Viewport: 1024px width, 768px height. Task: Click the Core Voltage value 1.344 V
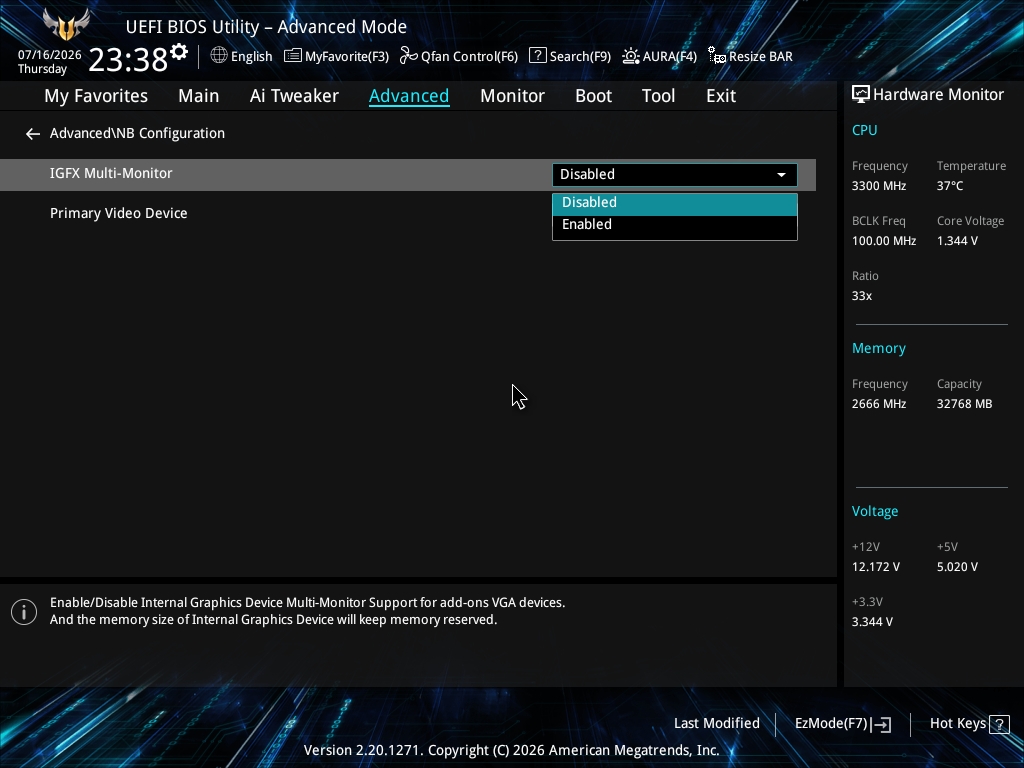957,241
